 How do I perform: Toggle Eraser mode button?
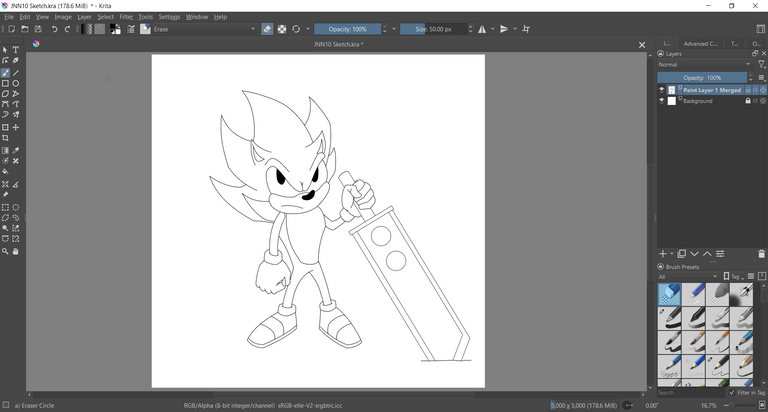[267, 29]
